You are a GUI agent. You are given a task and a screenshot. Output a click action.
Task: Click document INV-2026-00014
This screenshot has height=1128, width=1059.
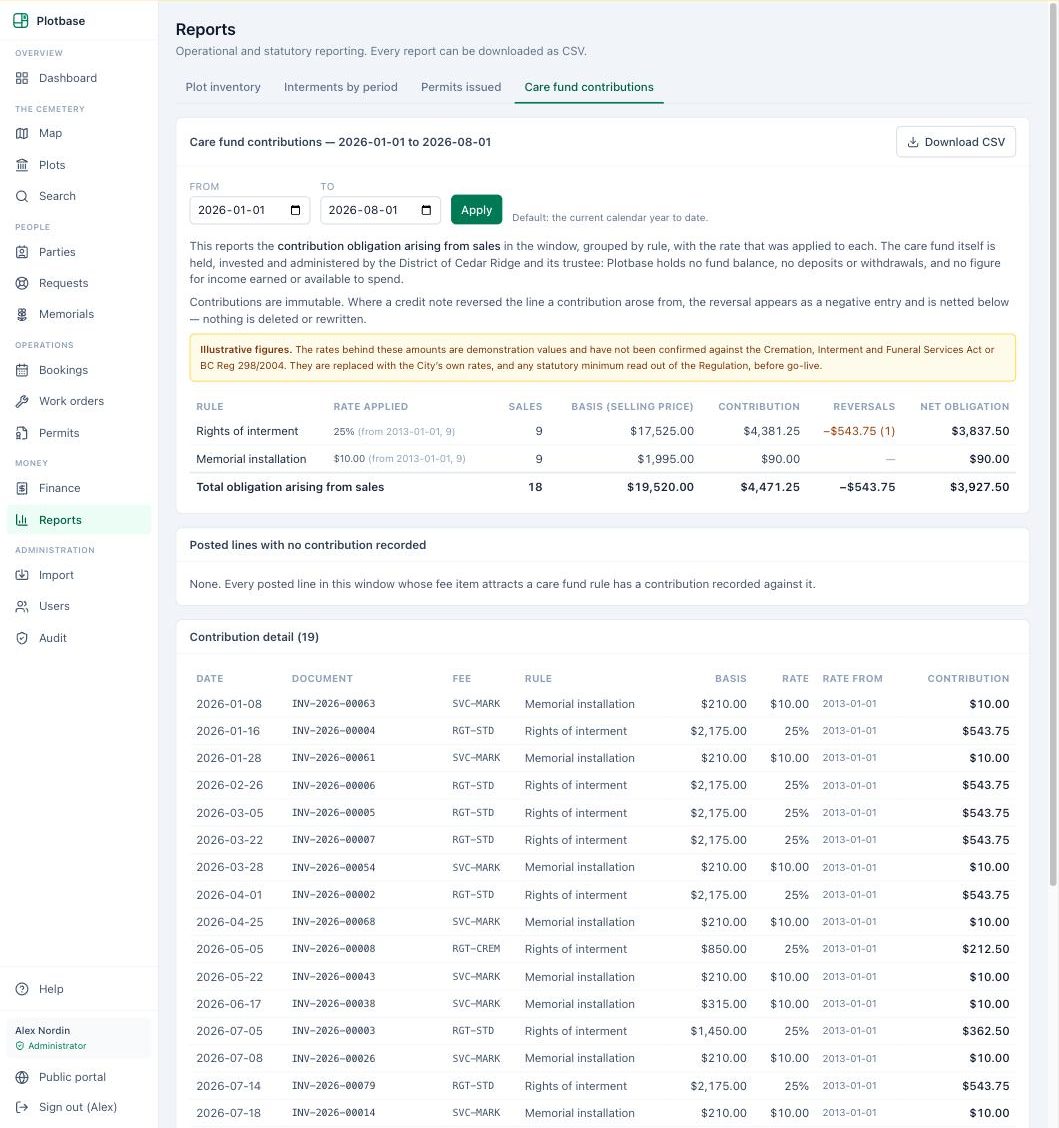coord(333,1113)
